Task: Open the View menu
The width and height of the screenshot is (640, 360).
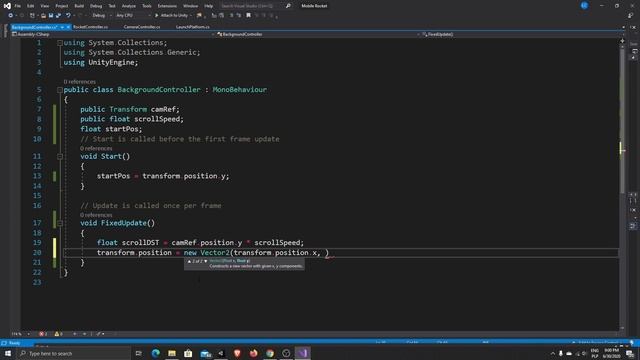Action: pyautogui.click(x=45, y=6)
